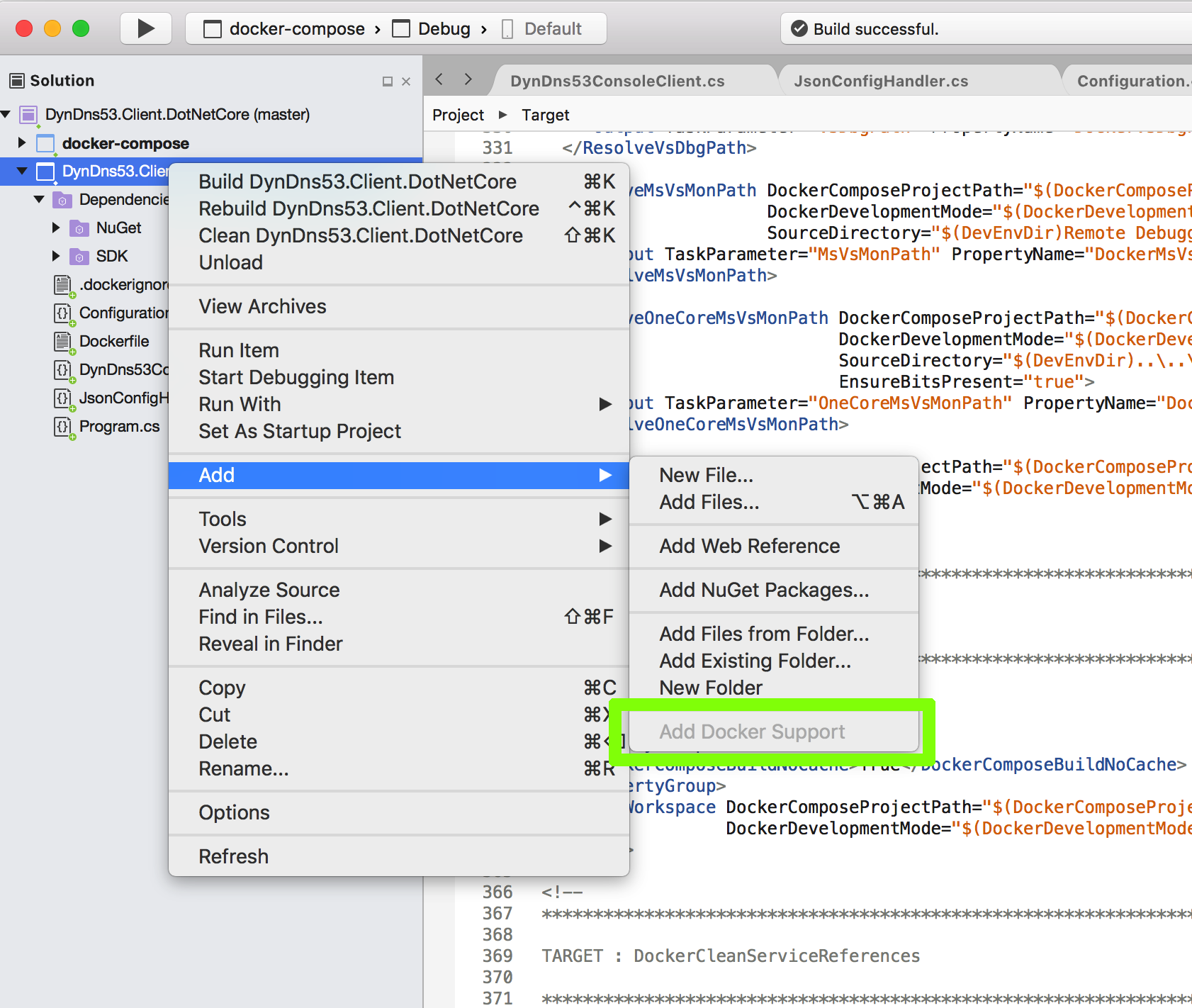This screenshot has width=1192, height=1008.
Task: Click the solution icon for DynDns53.Client.DotNetCore
Action: point(28,115)
